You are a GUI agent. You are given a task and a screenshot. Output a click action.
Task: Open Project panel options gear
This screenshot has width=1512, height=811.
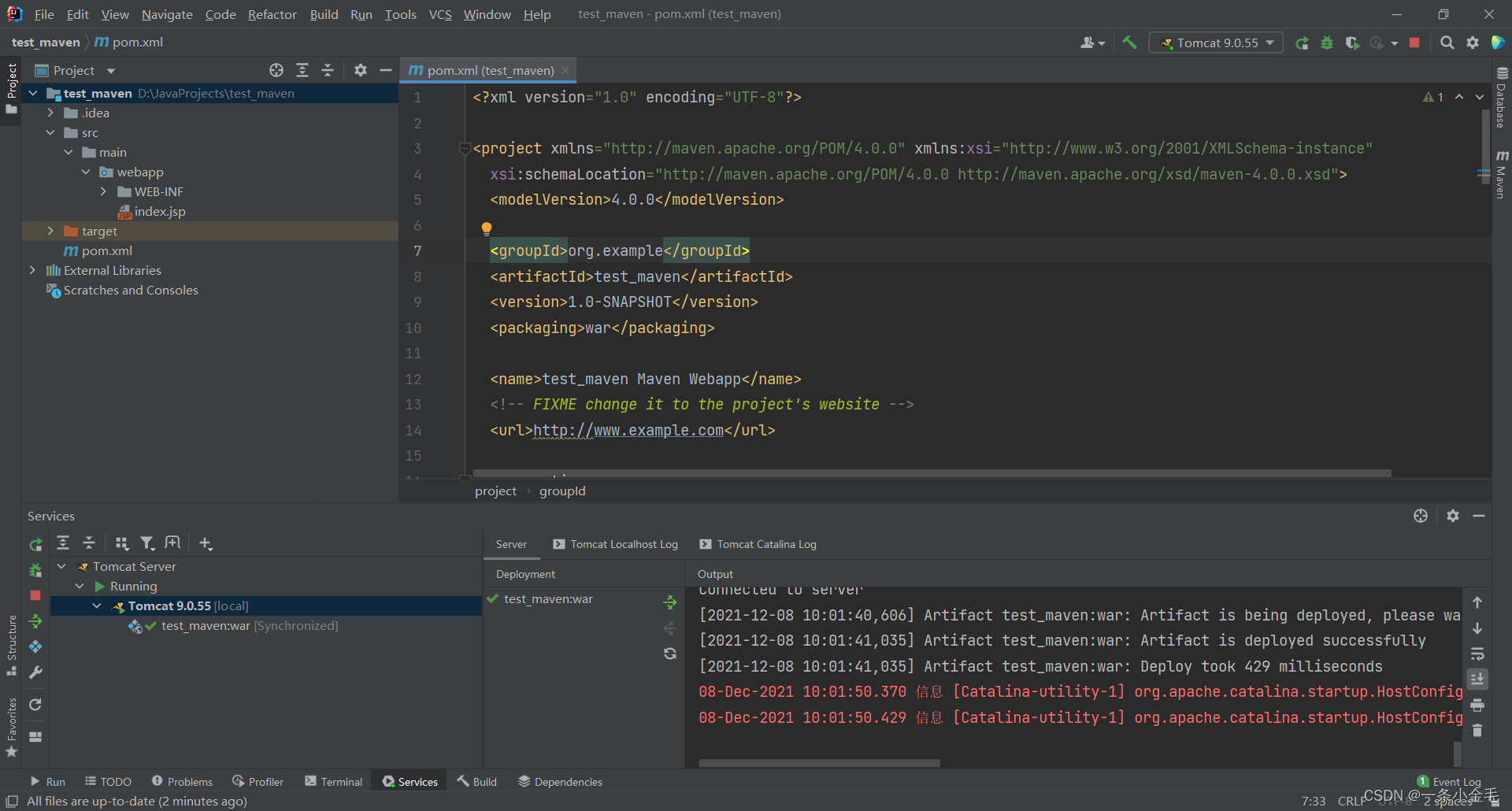(x=361, y=70)
